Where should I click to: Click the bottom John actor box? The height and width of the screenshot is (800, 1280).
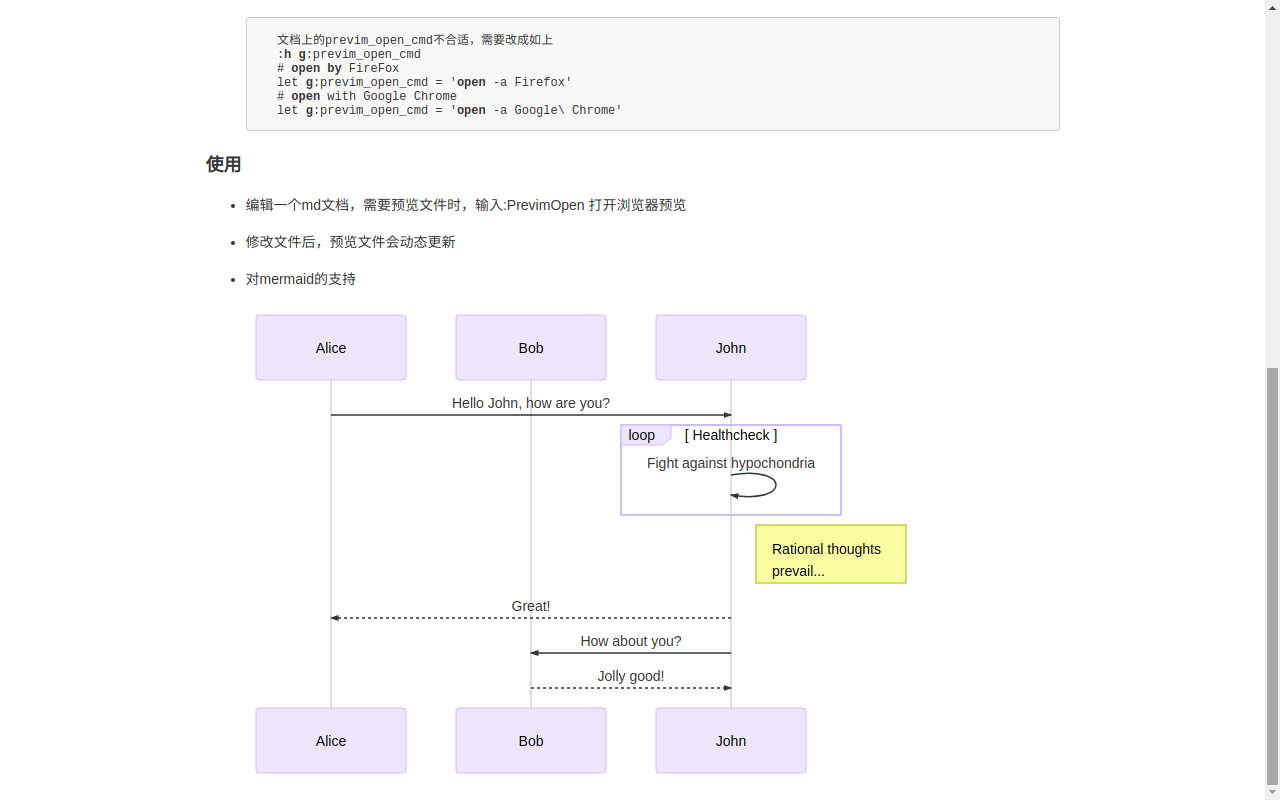tap(731, 741)
